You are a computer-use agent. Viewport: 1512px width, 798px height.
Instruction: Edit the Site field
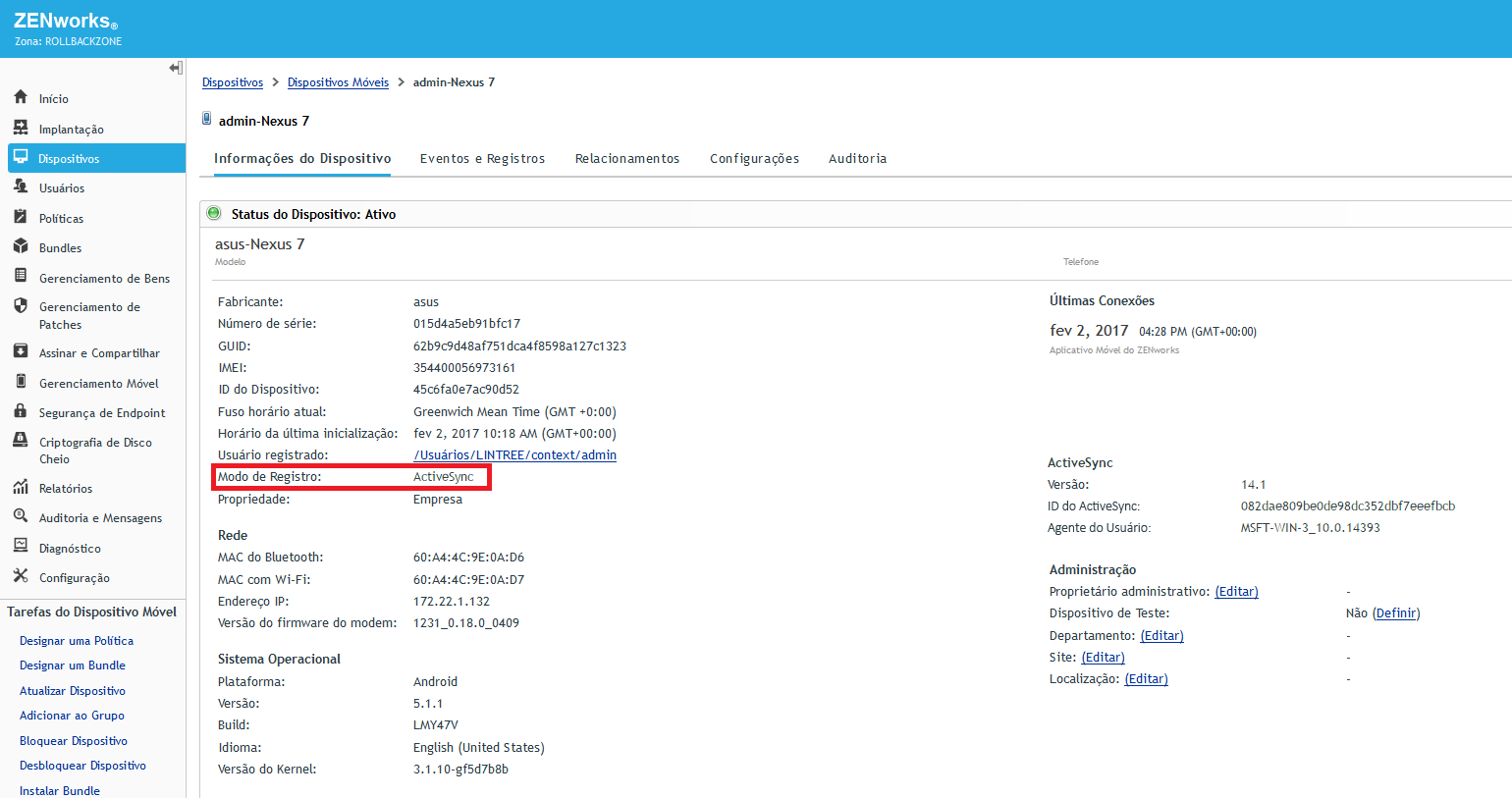[x=1103, y=658]
